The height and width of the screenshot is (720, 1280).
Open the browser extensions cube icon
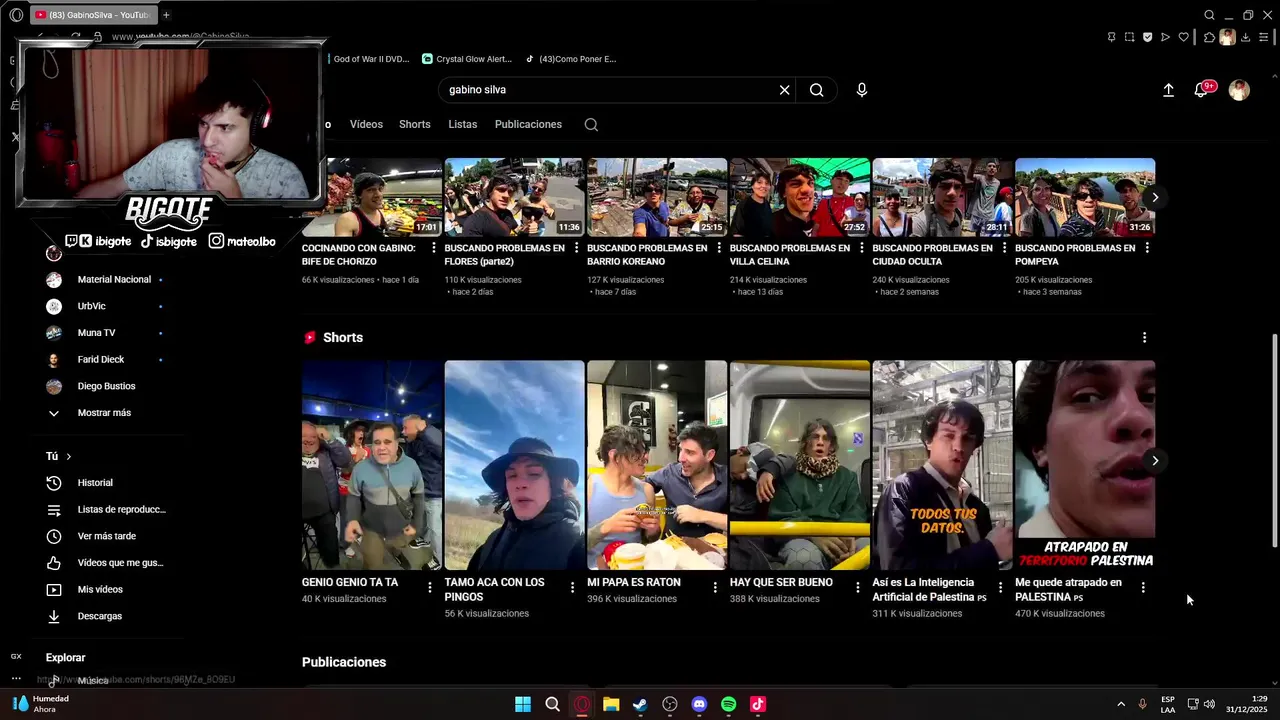coord(1209,37)
